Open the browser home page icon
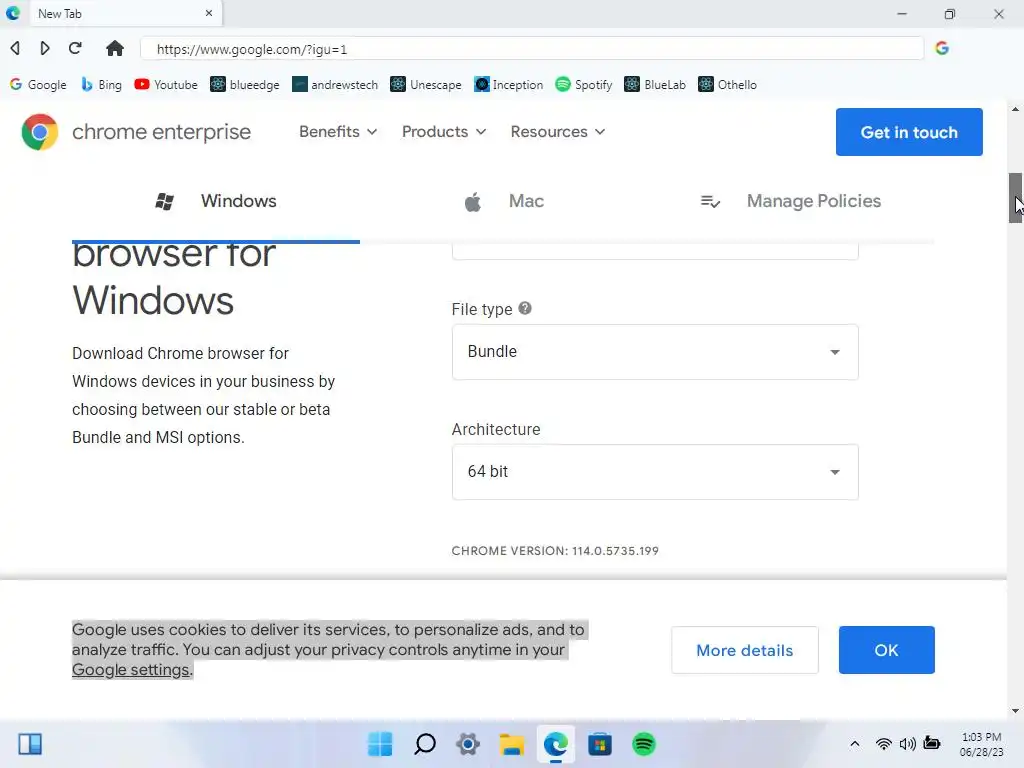The height and width of the screenshot is (768, 1024). 115,48
